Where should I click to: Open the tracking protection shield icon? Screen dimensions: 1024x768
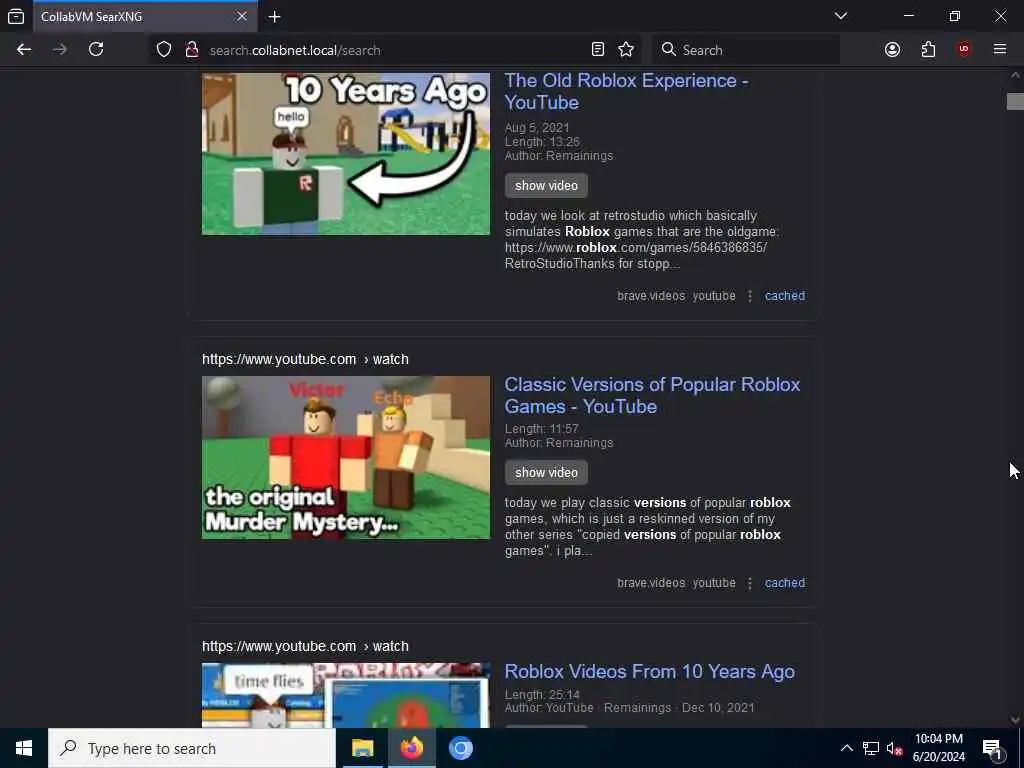164,50
